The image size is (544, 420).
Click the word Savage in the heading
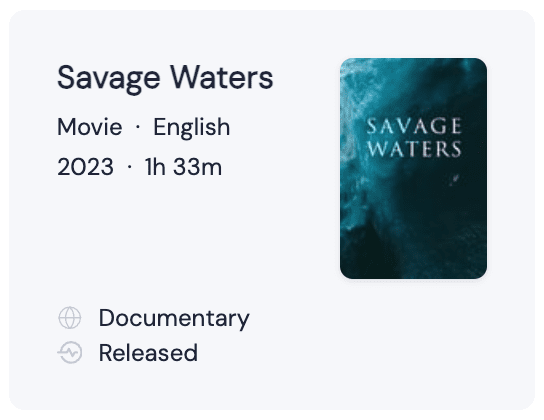[x=109, y=79]
